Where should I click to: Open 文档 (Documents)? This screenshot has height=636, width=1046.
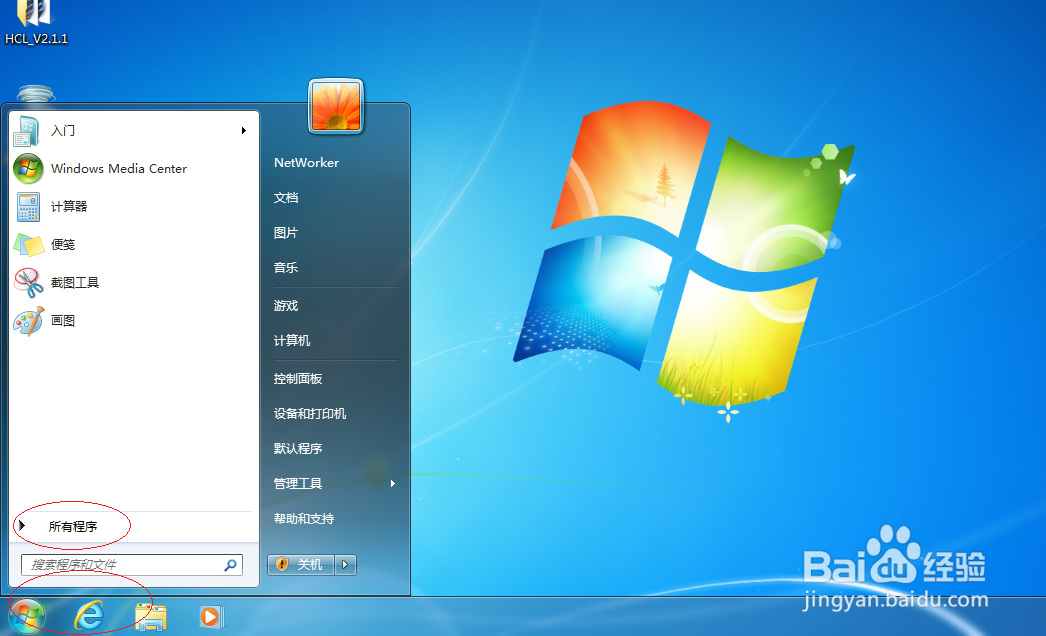coord(286,198)
